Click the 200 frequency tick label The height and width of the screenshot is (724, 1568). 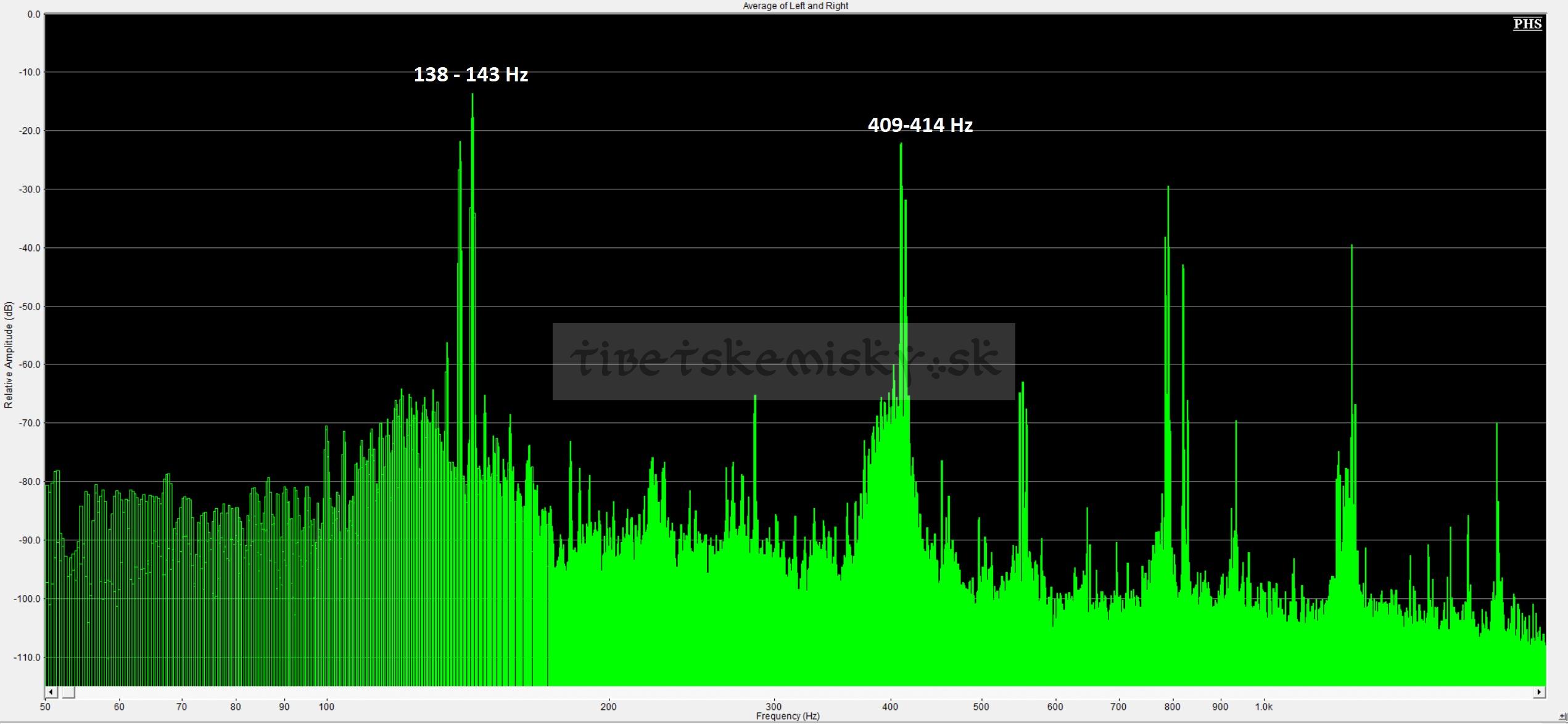pyautogui.click(x=608, y=707)
